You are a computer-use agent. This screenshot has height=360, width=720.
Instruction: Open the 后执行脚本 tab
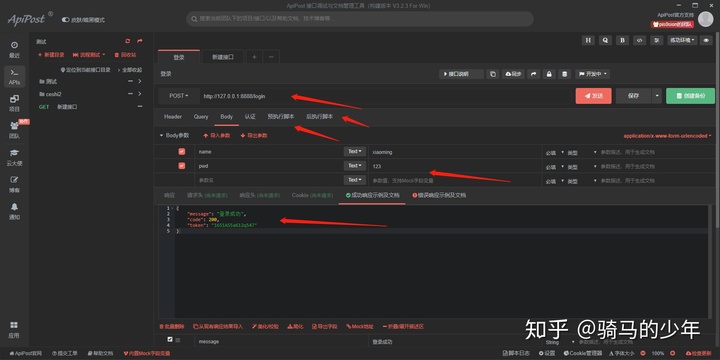click(x=320, y=117)
